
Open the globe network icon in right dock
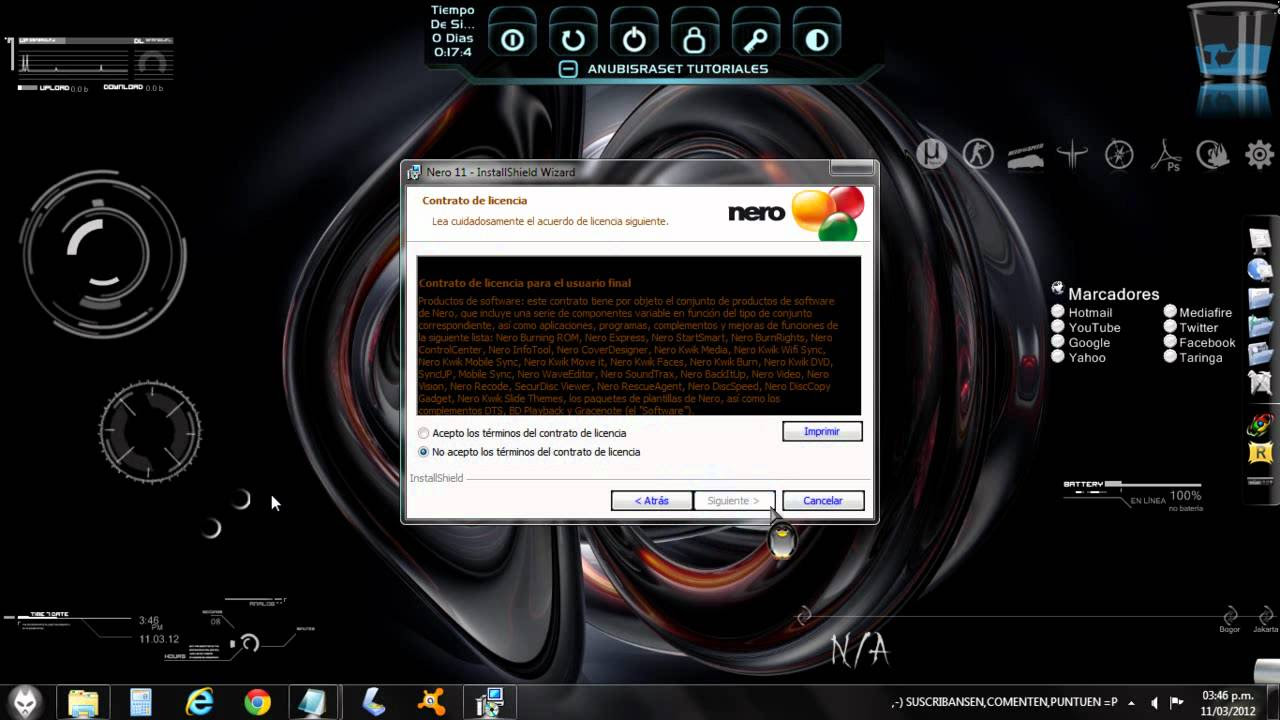(1260, 269)
